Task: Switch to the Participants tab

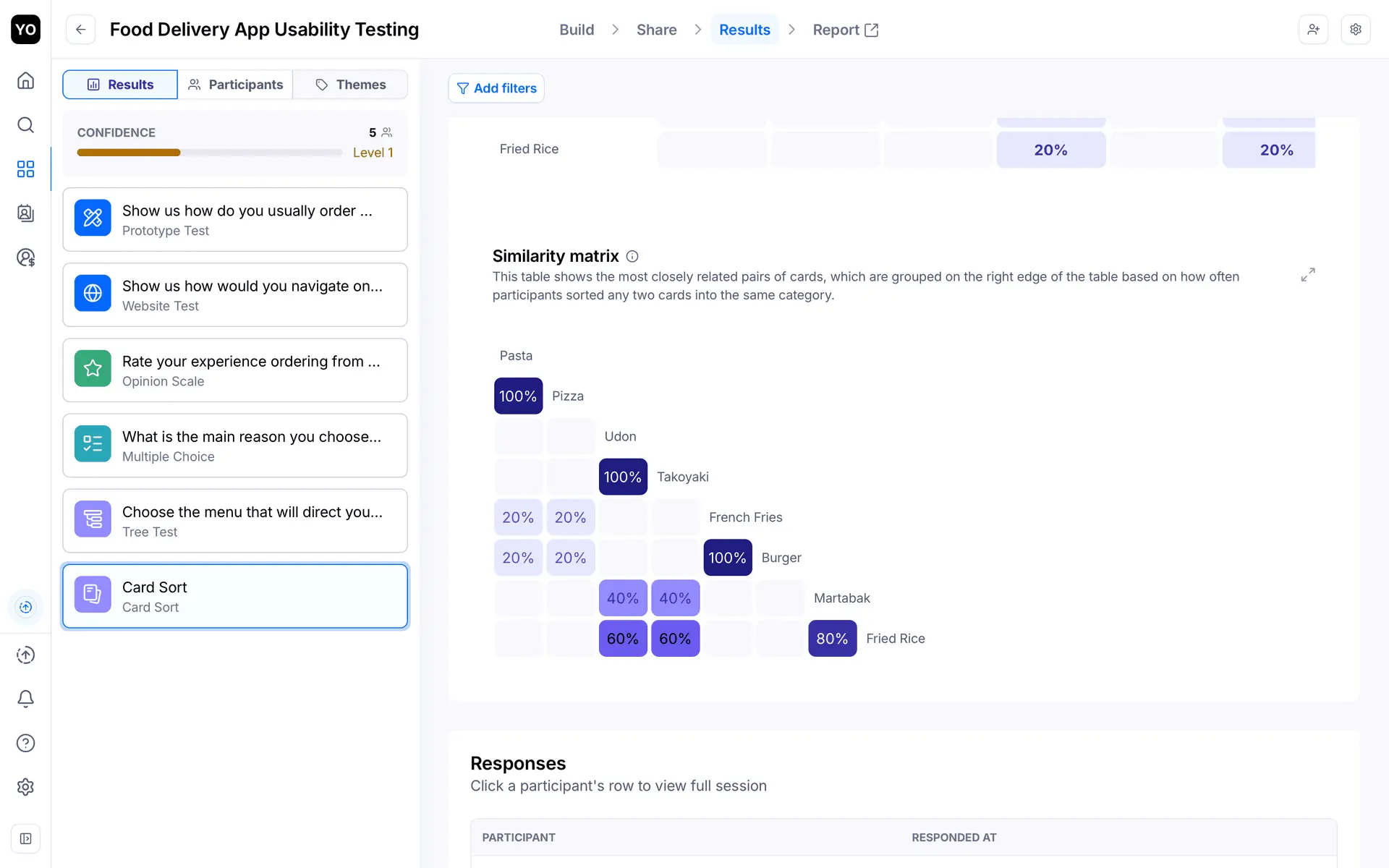Action: coord(235,85)
